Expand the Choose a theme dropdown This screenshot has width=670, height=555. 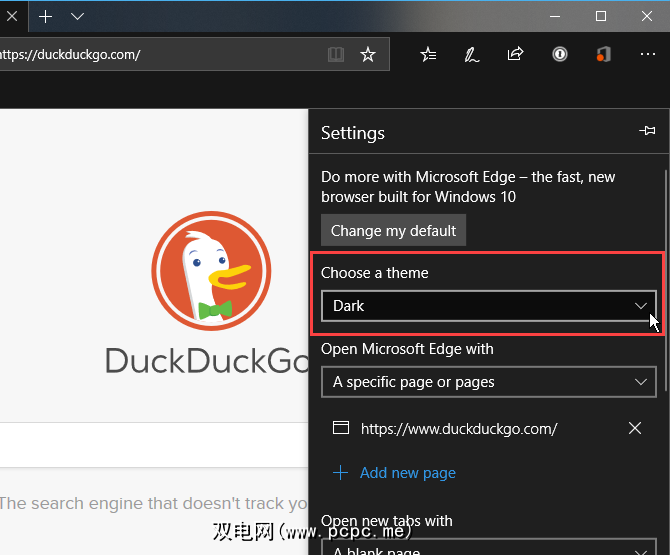(488, 306)
